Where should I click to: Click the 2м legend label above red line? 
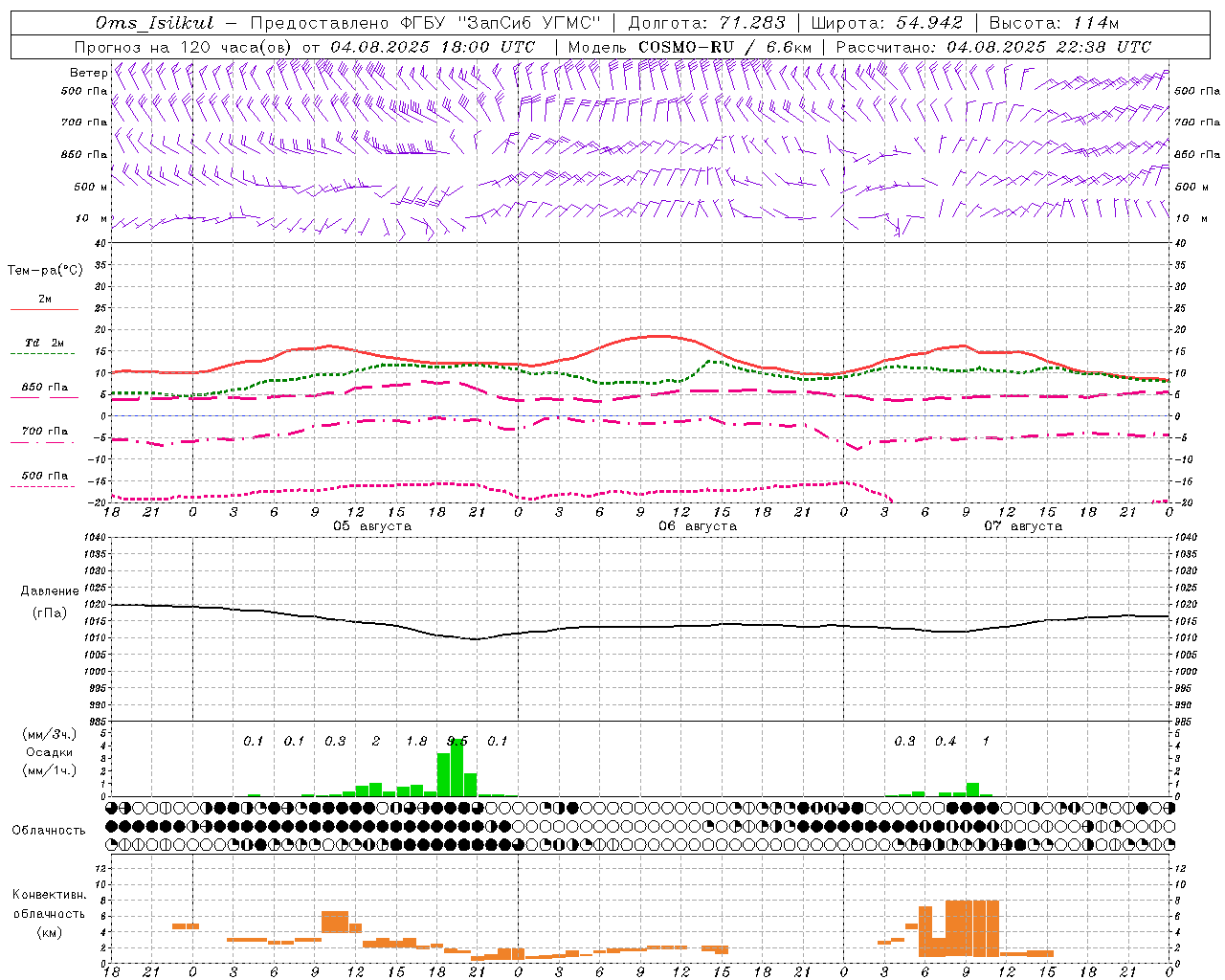click(x=44, y=299)
